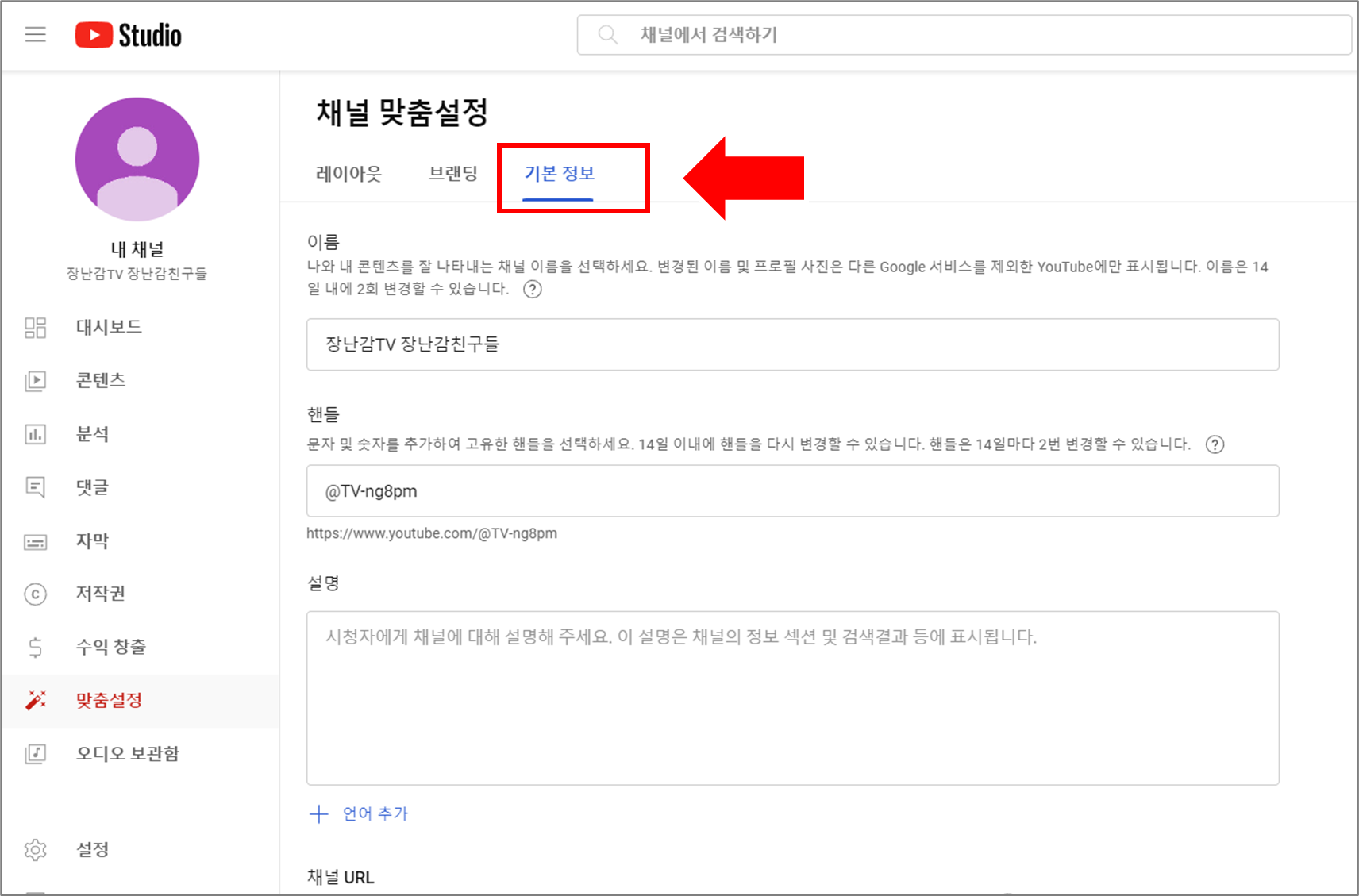1359x896 pixels.
Task: Click the 내 채널 label
Action: [137, 249]
